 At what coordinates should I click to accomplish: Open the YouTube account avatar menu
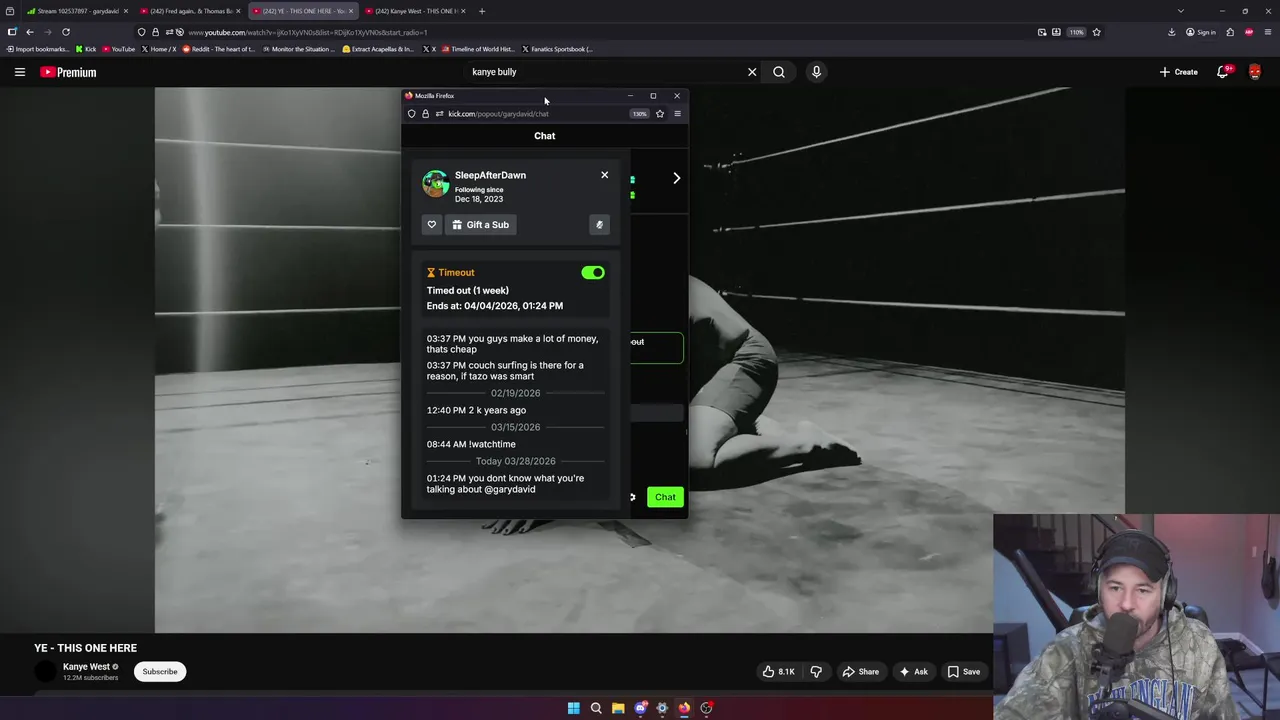pyautogui.click(x=1255, y=72)
